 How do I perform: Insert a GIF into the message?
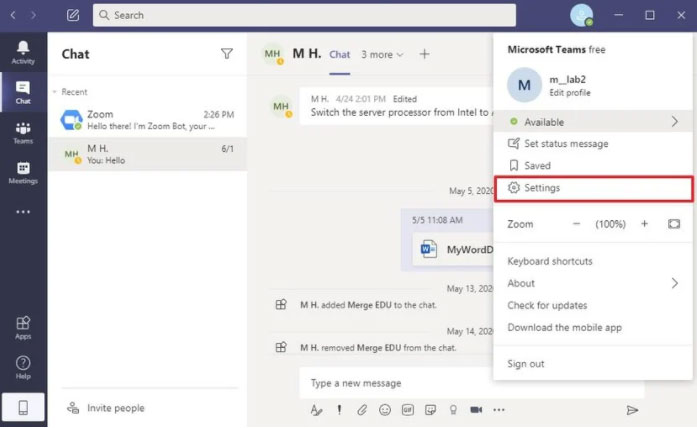(x=407, y=410)
